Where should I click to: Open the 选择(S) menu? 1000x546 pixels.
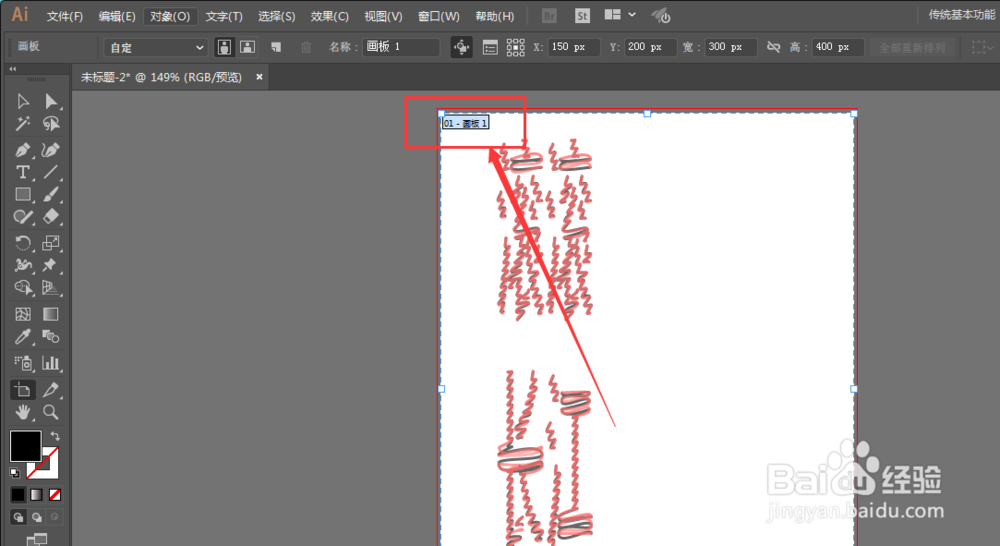coord(276,16)
